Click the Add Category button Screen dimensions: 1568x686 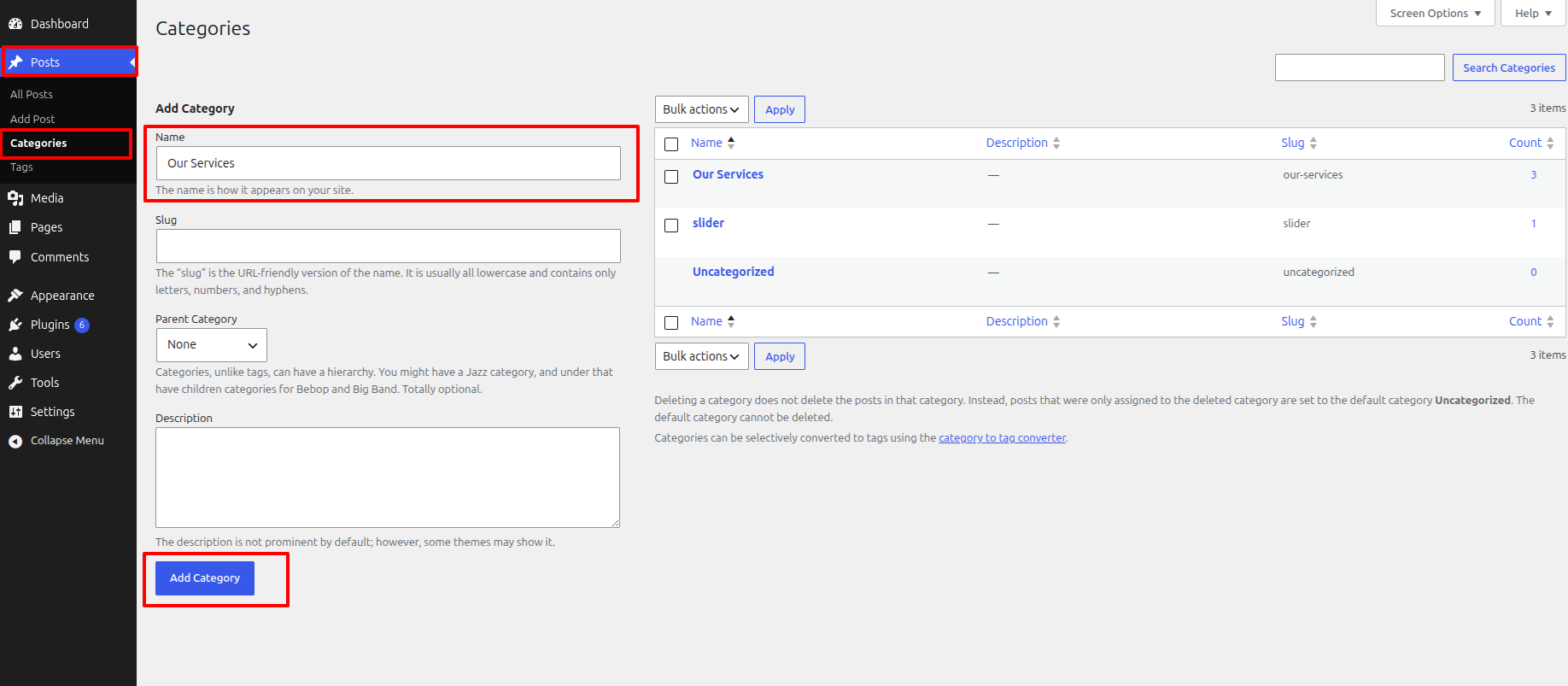[x=205, y=578]
